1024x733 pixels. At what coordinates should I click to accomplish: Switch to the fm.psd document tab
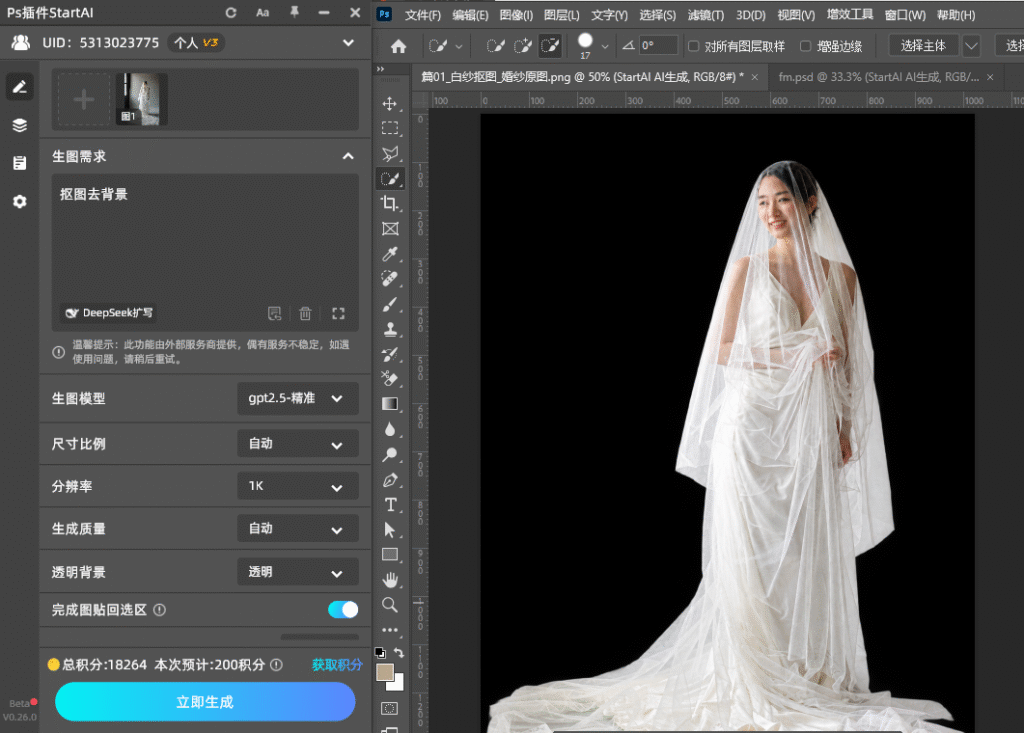coord(878,77)
